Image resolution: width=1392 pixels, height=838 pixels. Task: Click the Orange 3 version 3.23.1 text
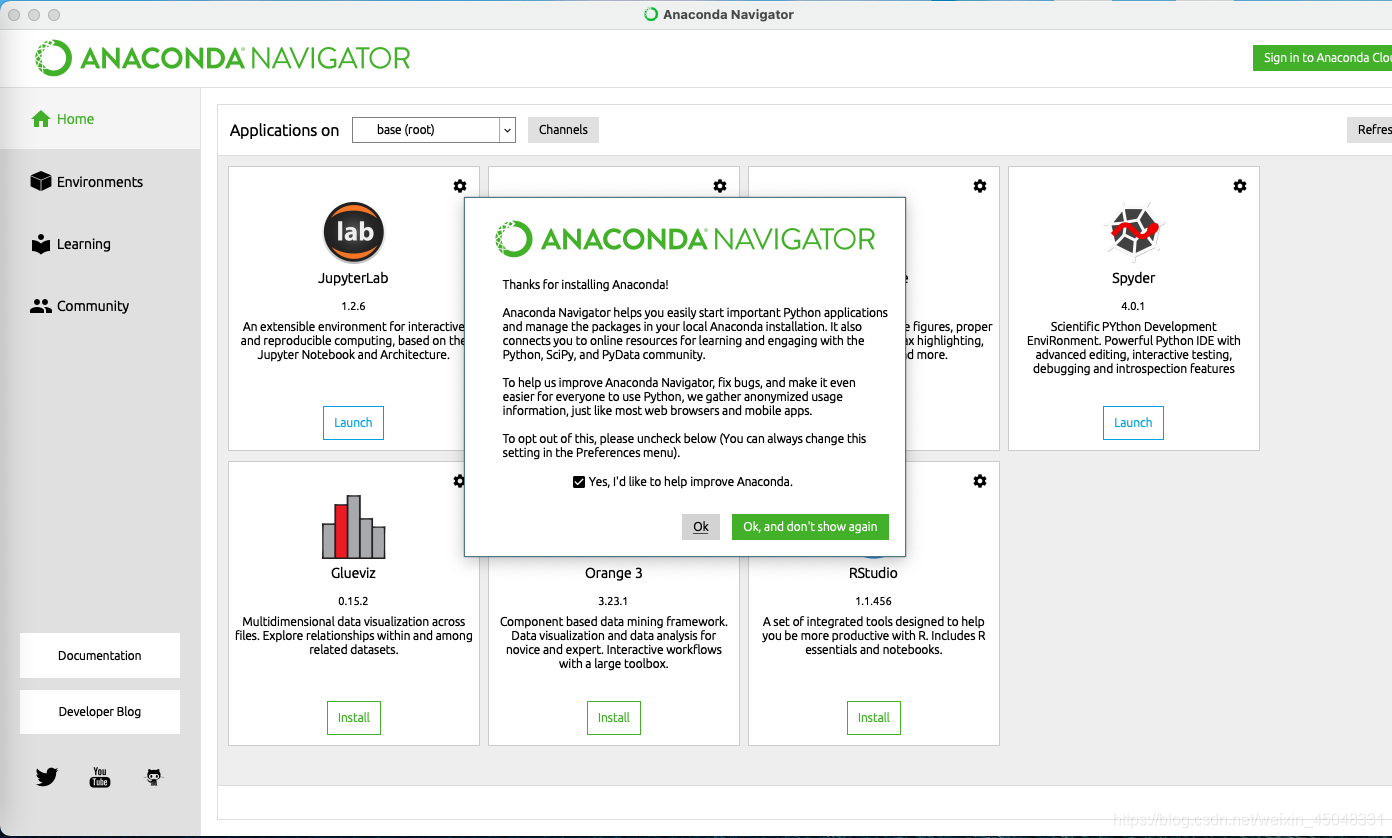pos(614,601)
